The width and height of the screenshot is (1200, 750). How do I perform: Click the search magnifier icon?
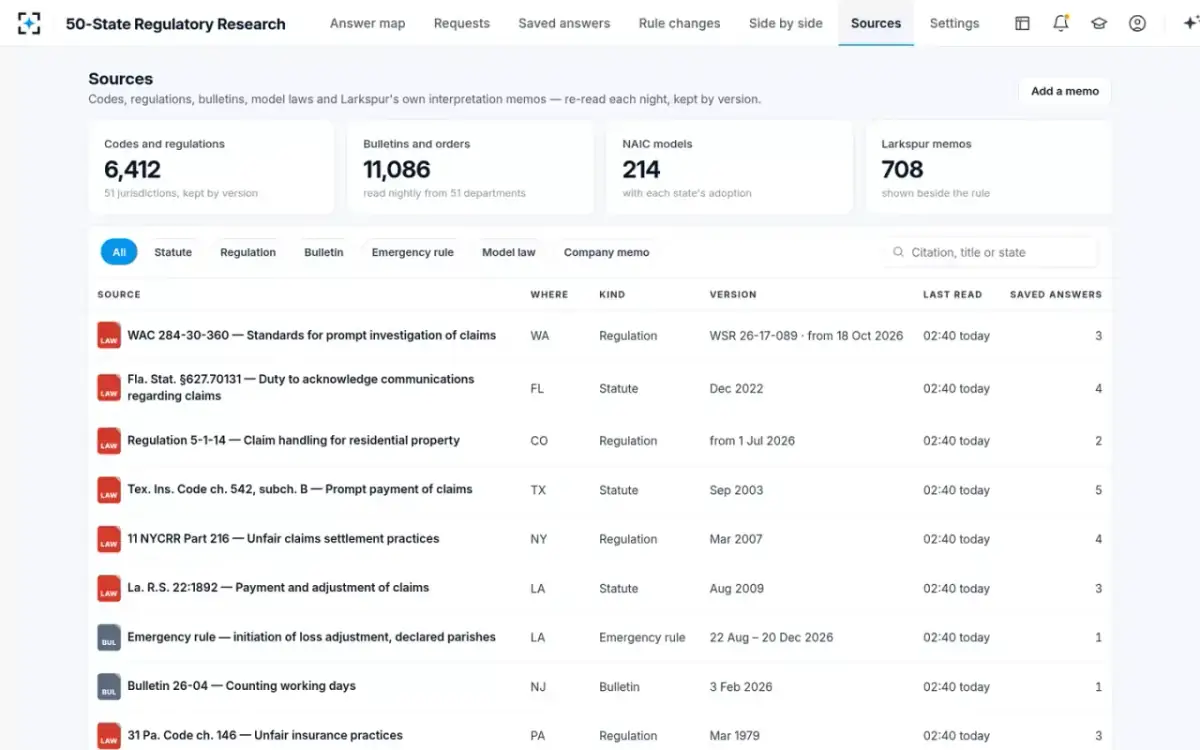coord(898,252)
